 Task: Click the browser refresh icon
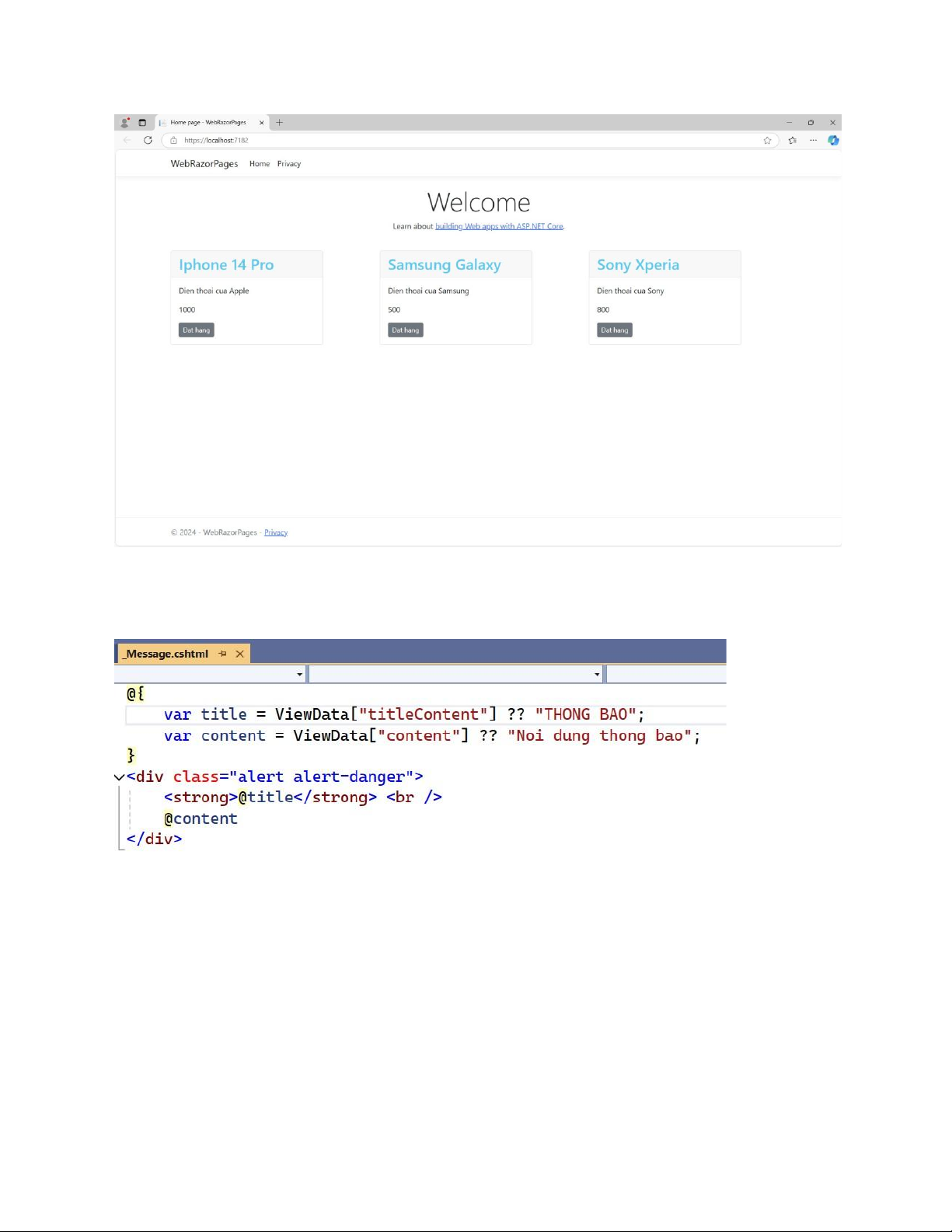click(x=148, y=141)
